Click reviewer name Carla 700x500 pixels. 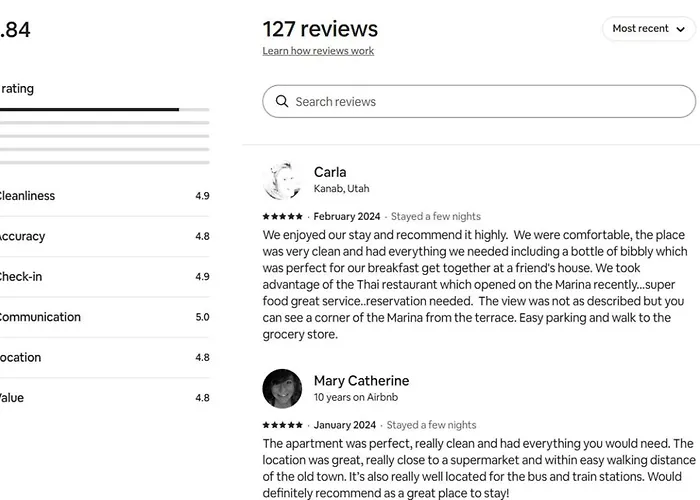330,172
